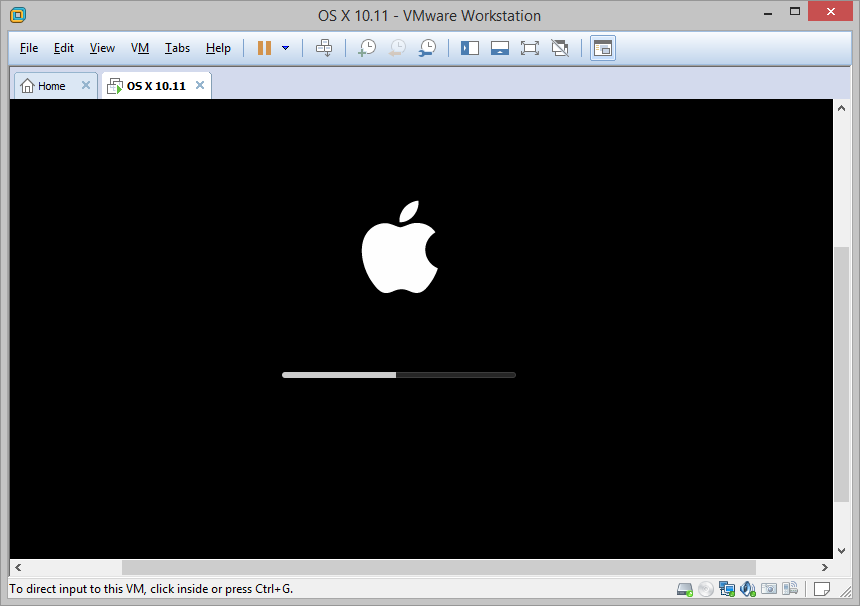This screenshot has width=860, height=606.
Task: Click the grayed Revert to snapshot icon
Action: (x=397, y=48)
